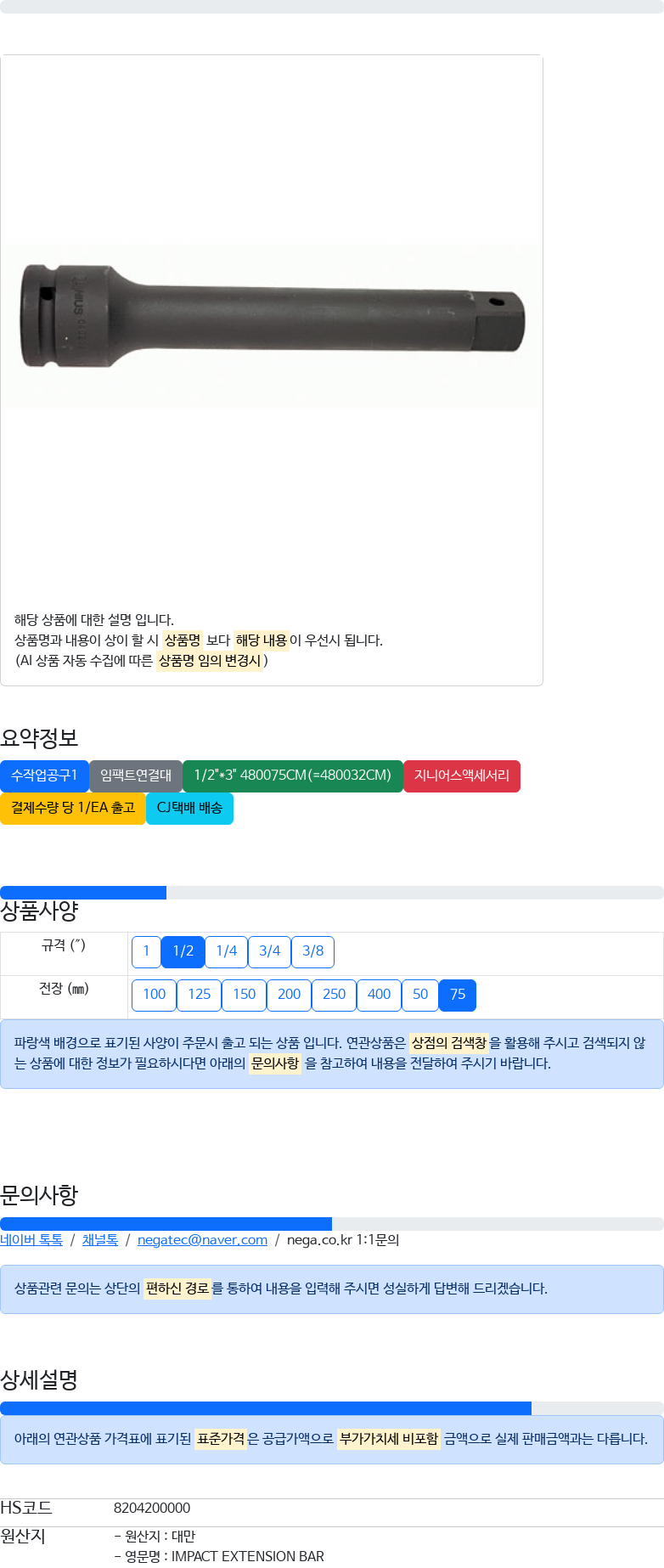664x1568 pixels.
Task: Select the 1/4 size option
Action: [x=227, y=951]
